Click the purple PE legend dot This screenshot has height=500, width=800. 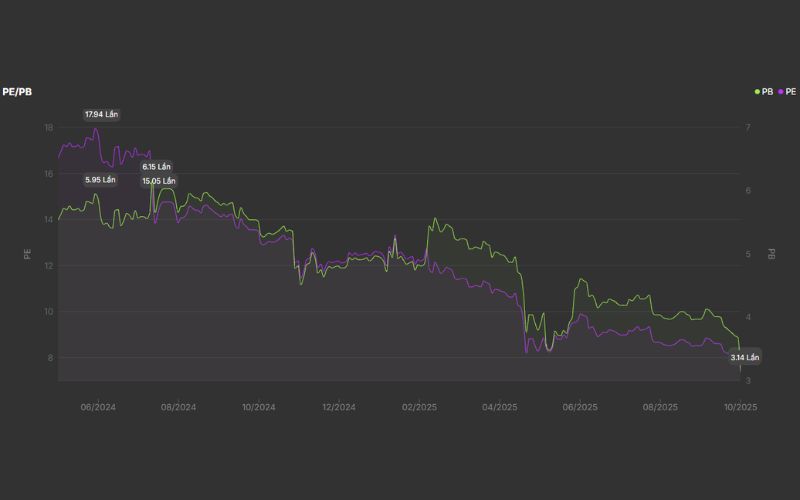780,91
